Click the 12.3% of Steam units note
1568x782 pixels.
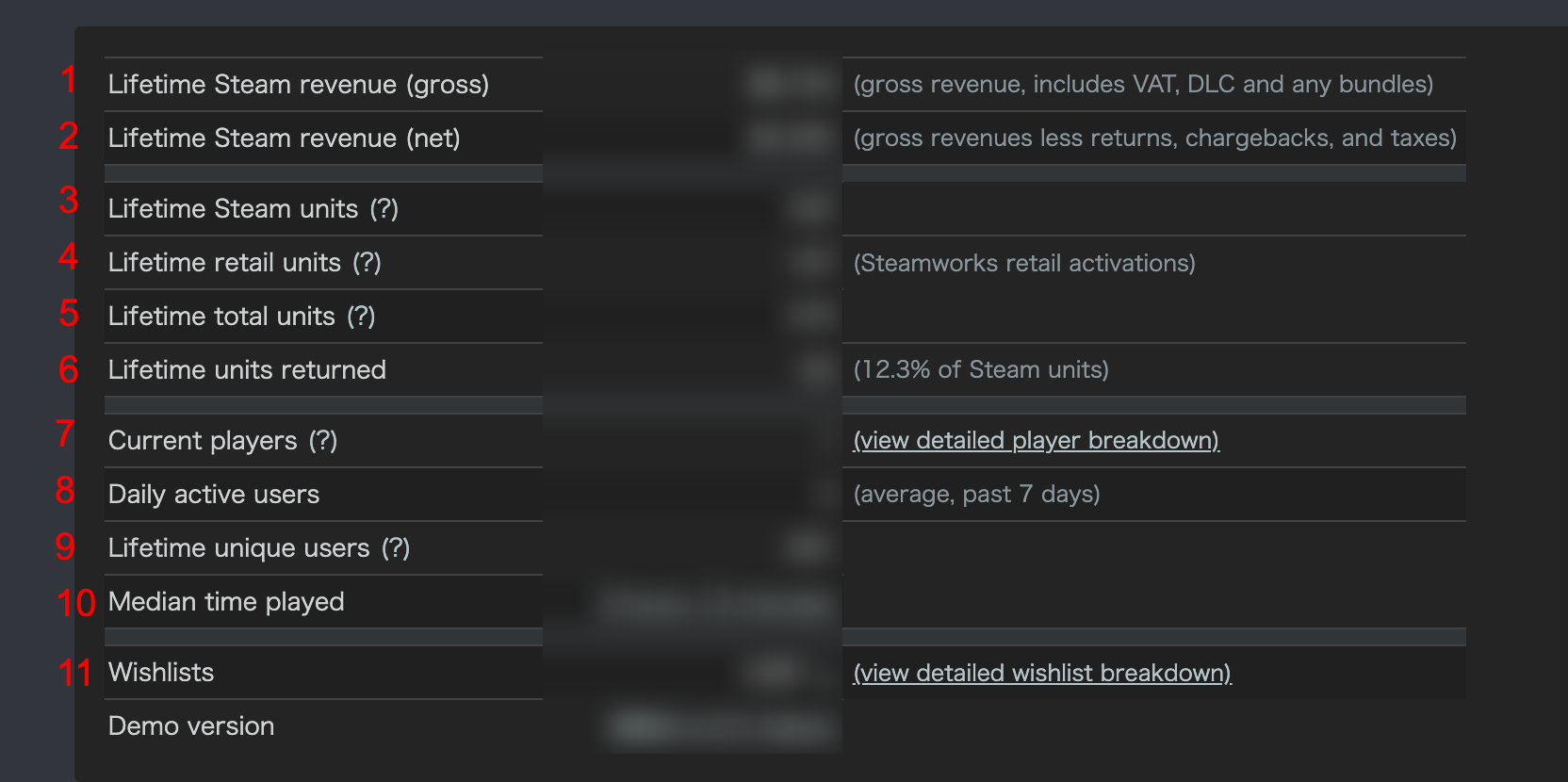click(981, 370)
